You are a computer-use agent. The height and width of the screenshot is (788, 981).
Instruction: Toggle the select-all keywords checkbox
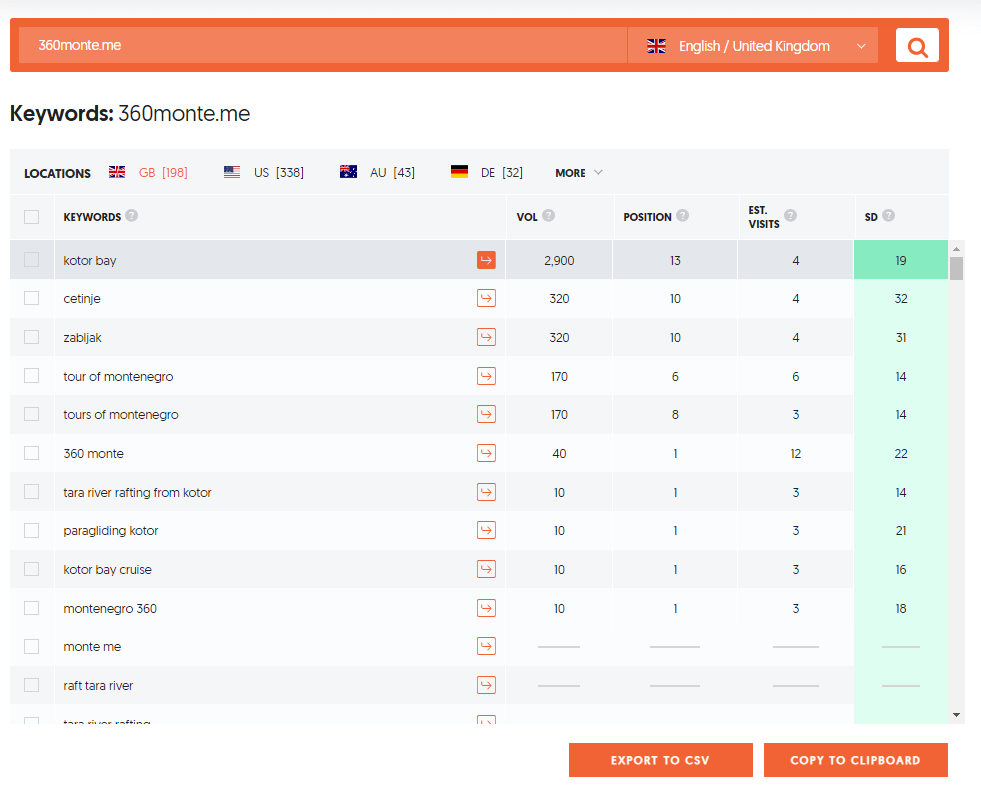(31, 217)
